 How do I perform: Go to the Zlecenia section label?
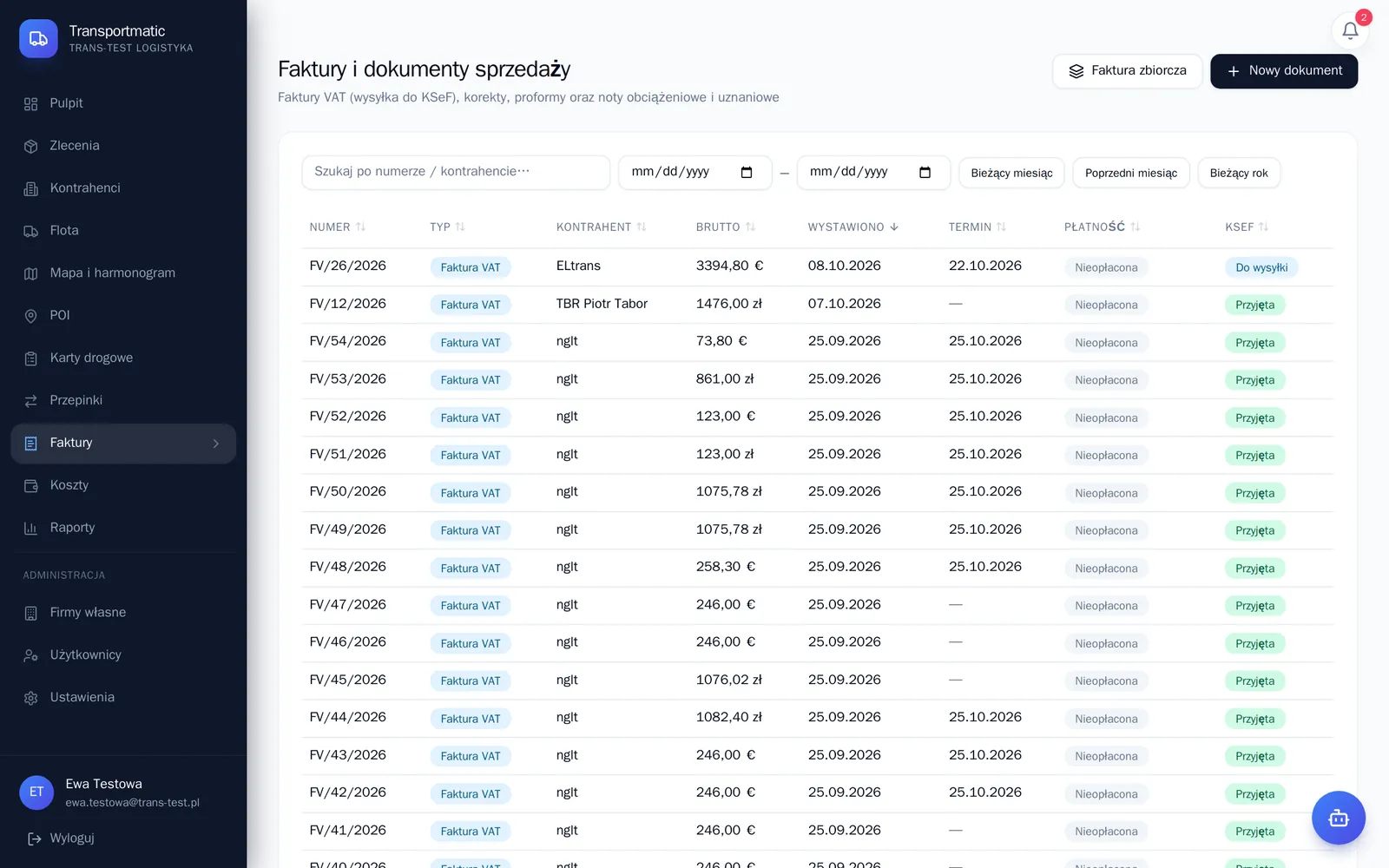pos(75,146)
